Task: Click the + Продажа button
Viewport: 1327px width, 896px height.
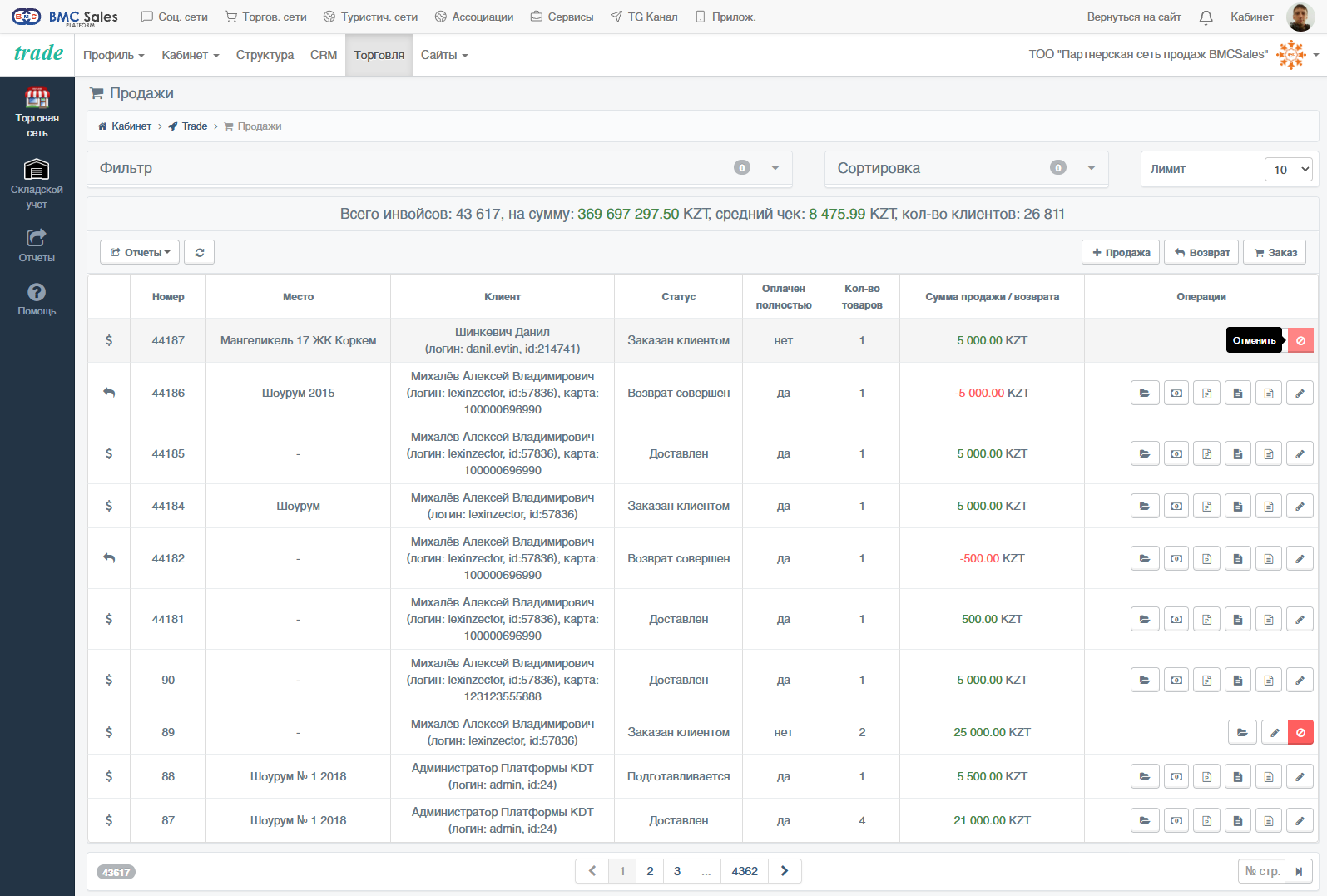Action: [1121, 252]
